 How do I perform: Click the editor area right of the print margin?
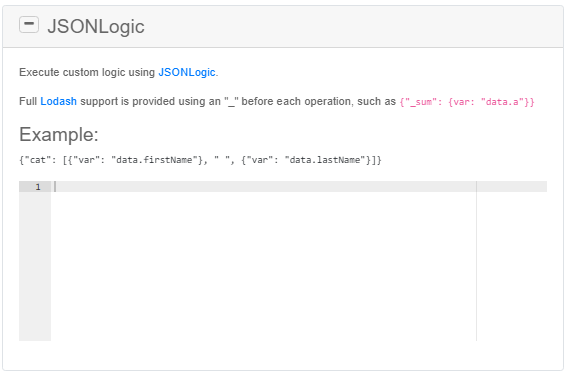click(511, 266)
